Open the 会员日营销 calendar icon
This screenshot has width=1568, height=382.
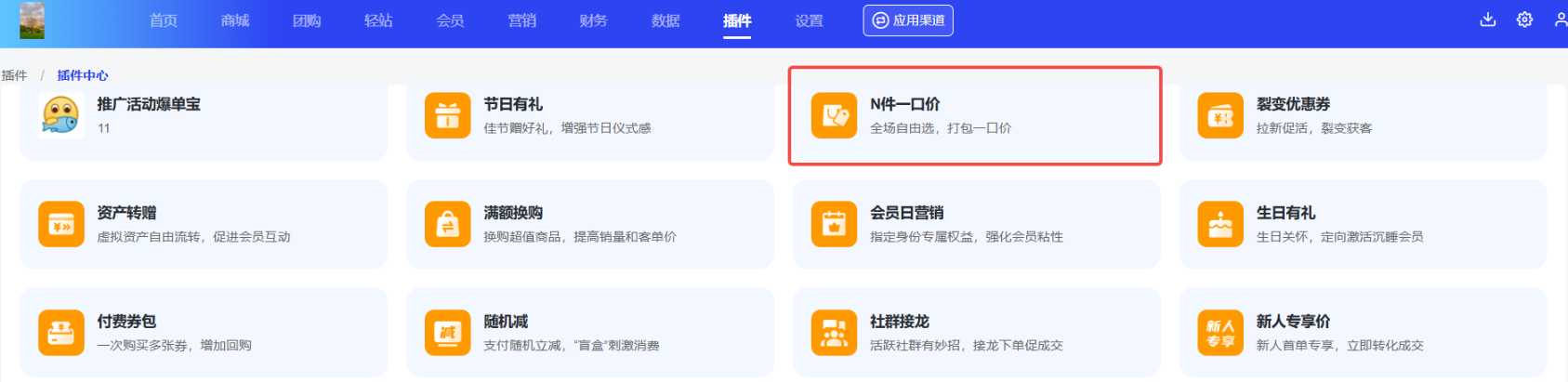tap(834, 224)
